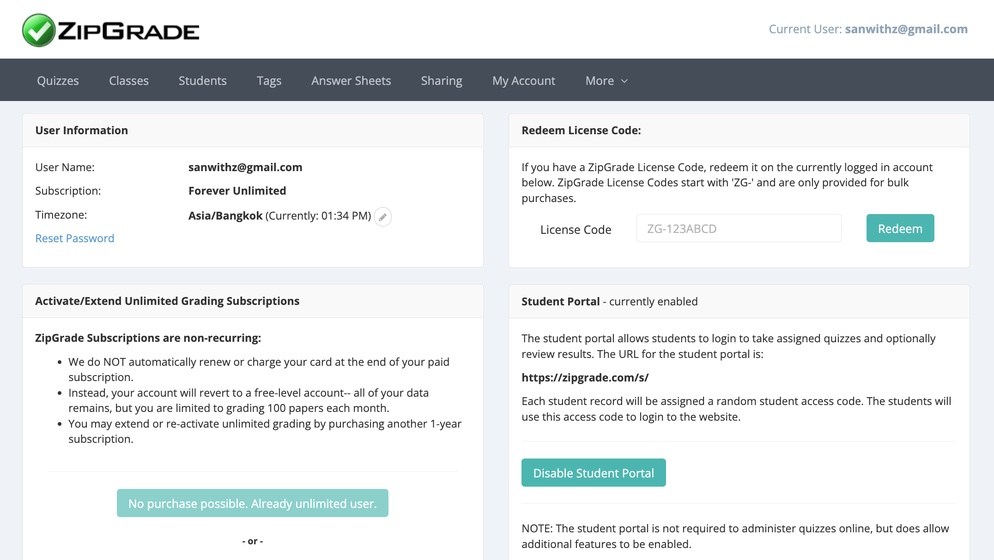The height and width of the screenshot is (560, 994).
Task: Click the Student Portal heading
Action: coord(560,302)
